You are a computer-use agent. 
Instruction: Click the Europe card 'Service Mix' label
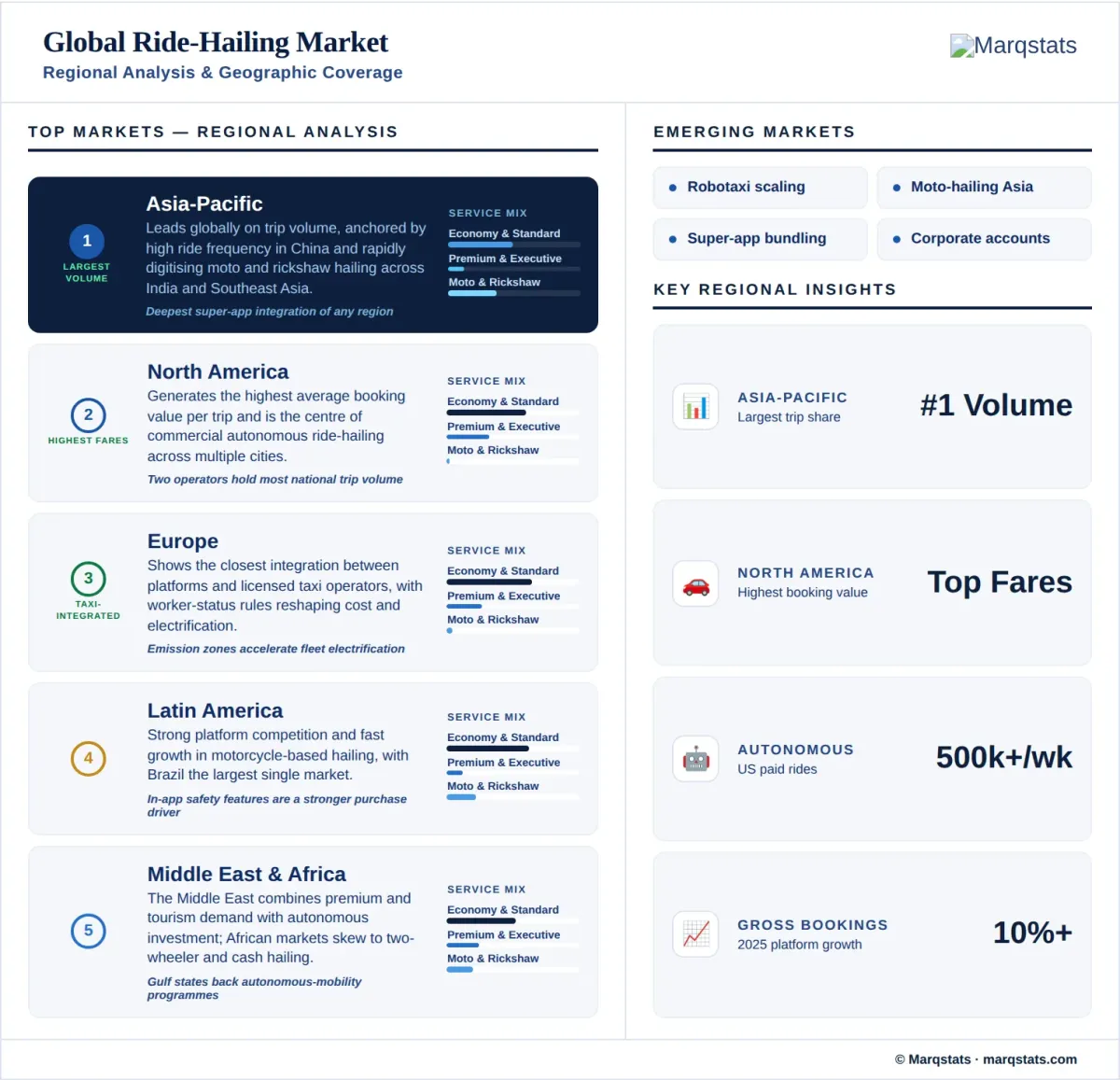[486, 551]
